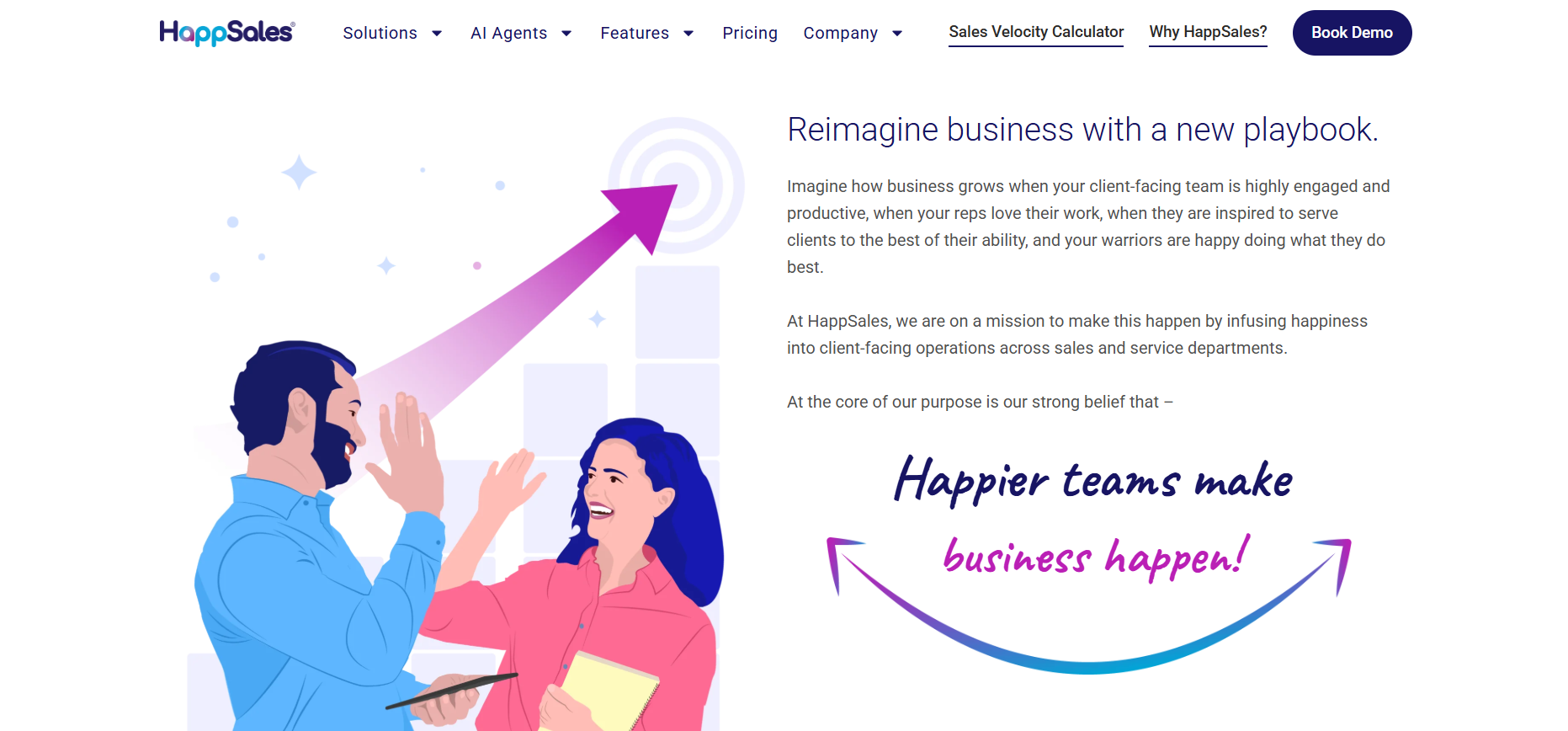Go to the Pricing page

750,33
